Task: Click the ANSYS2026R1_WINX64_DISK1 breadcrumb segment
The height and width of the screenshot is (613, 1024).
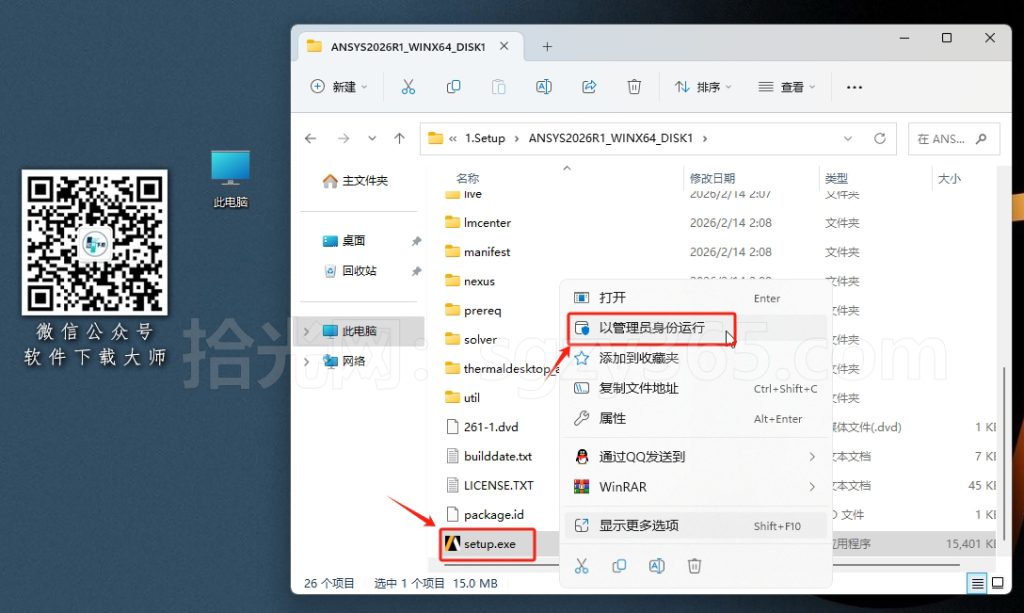Action: (x=611, y=138)
